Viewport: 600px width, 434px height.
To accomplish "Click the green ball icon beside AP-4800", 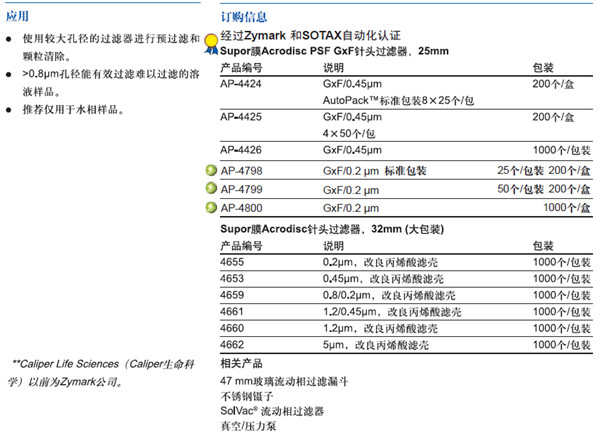I will [x=210, y=207].
